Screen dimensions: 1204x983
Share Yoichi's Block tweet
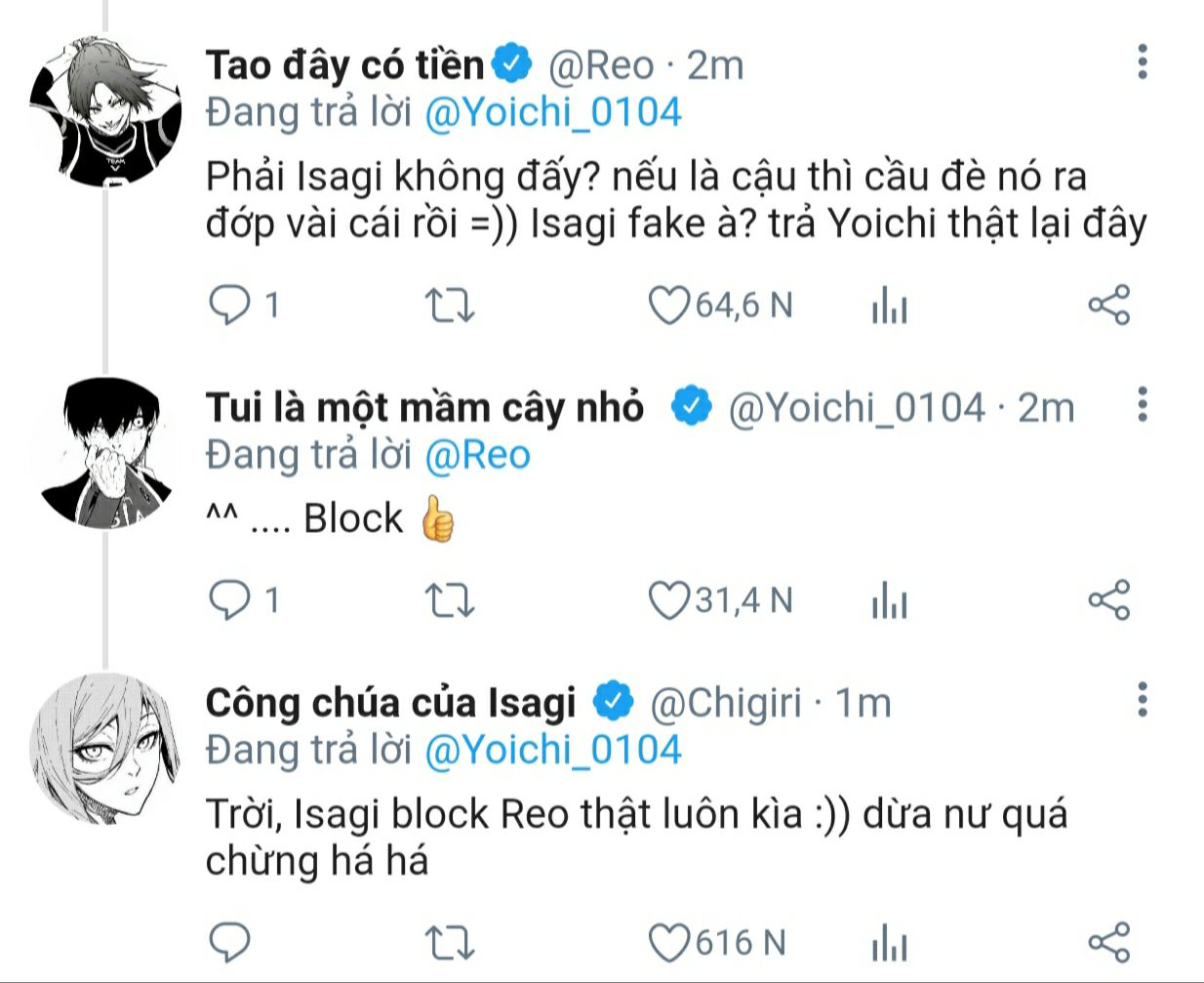coord(1108,599)
